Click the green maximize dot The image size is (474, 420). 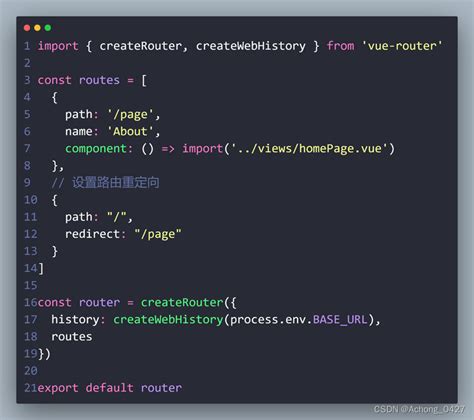click(48, 28)
